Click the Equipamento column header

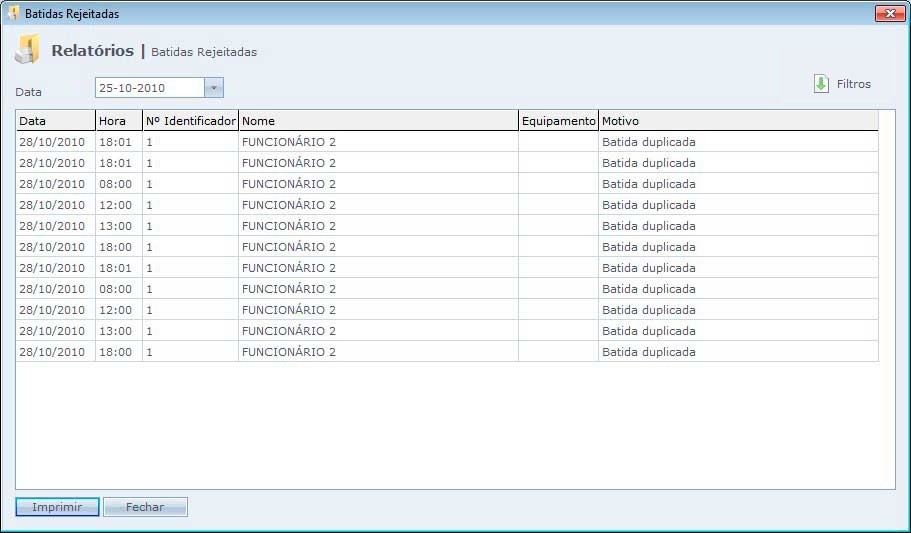[x=558, y=121]
